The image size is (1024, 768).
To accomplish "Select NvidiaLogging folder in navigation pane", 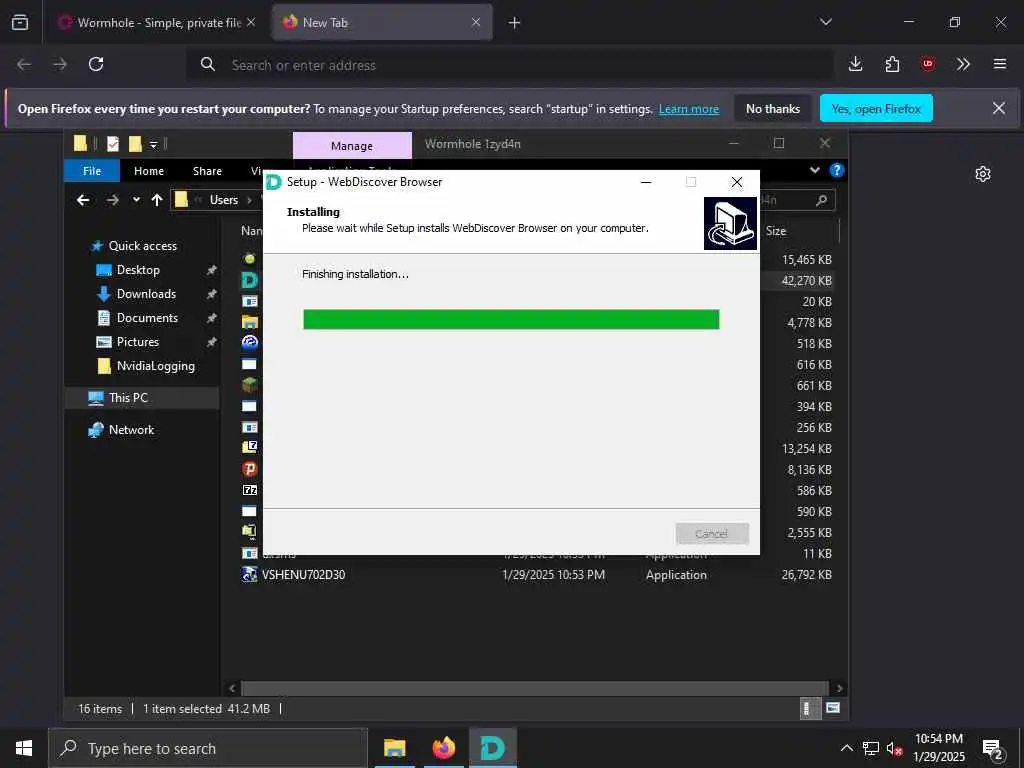I will click(155, 366).
